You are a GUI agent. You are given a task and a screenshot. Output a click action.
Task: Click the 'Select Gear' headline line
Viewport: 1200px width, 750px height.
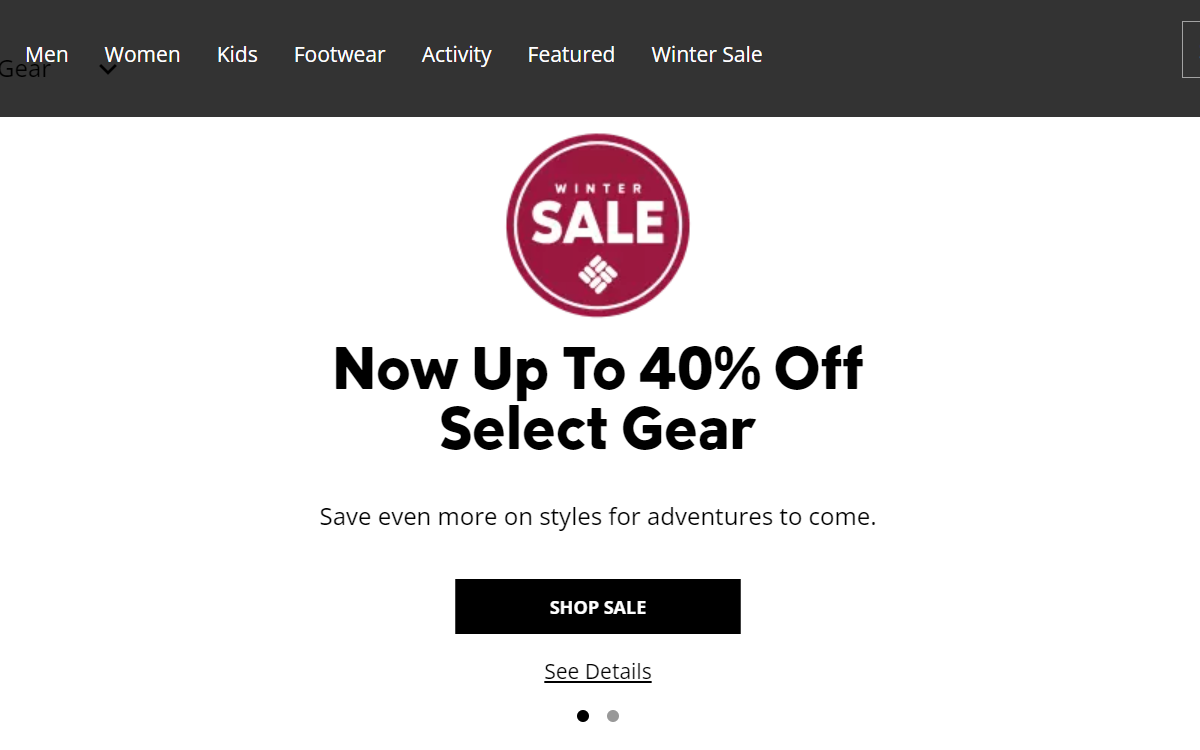point(598,429)
